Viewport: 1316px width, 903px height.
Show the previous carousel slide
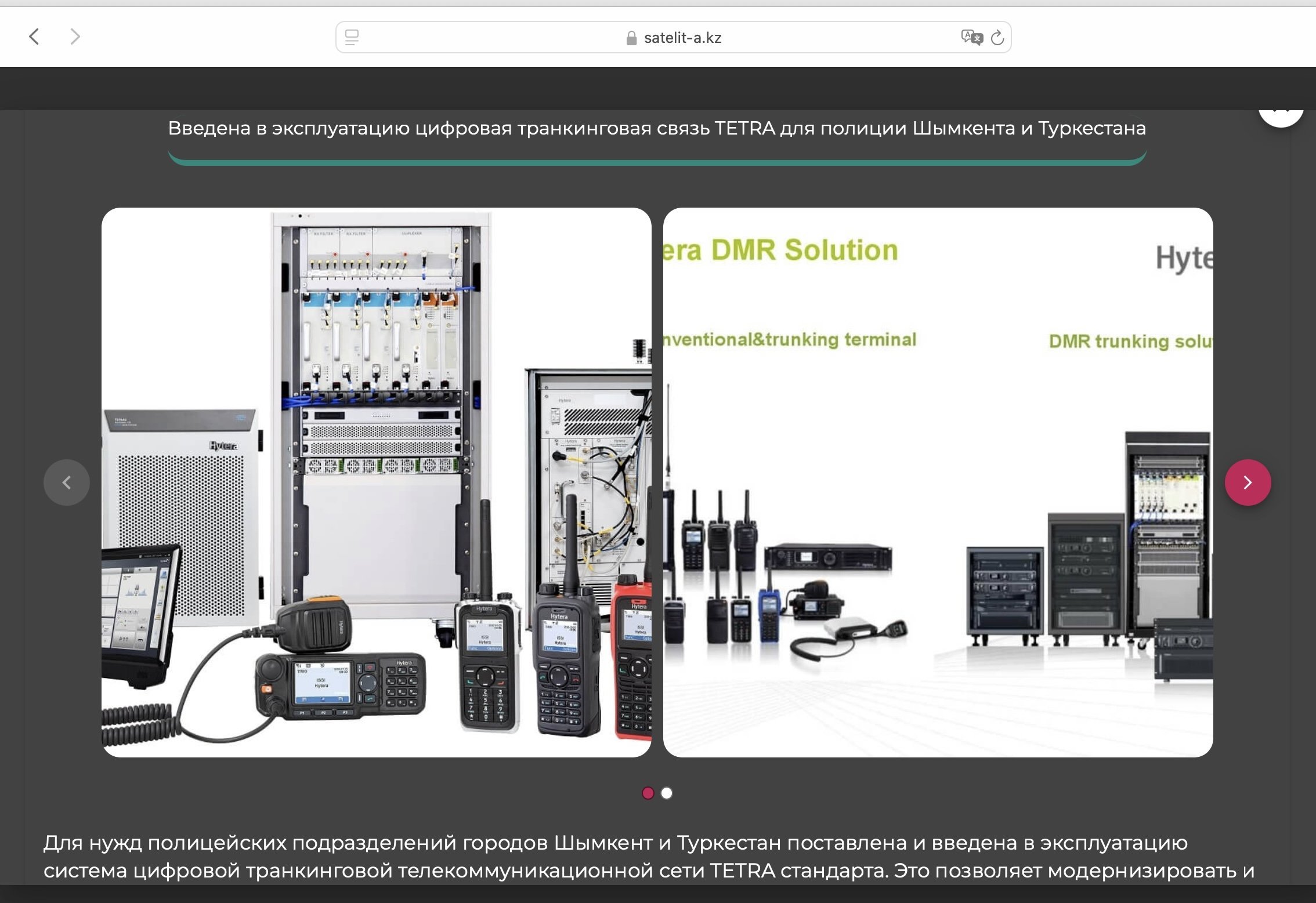[67, 483]
